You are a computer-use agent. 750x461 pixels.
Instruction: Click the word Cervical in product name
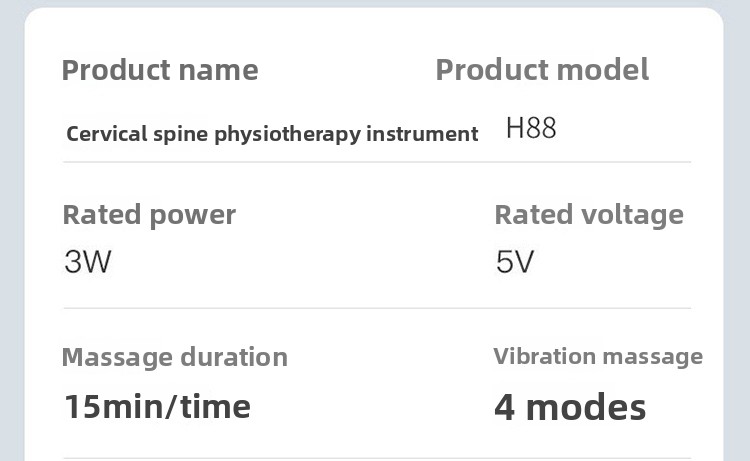(x=107, y=133)
